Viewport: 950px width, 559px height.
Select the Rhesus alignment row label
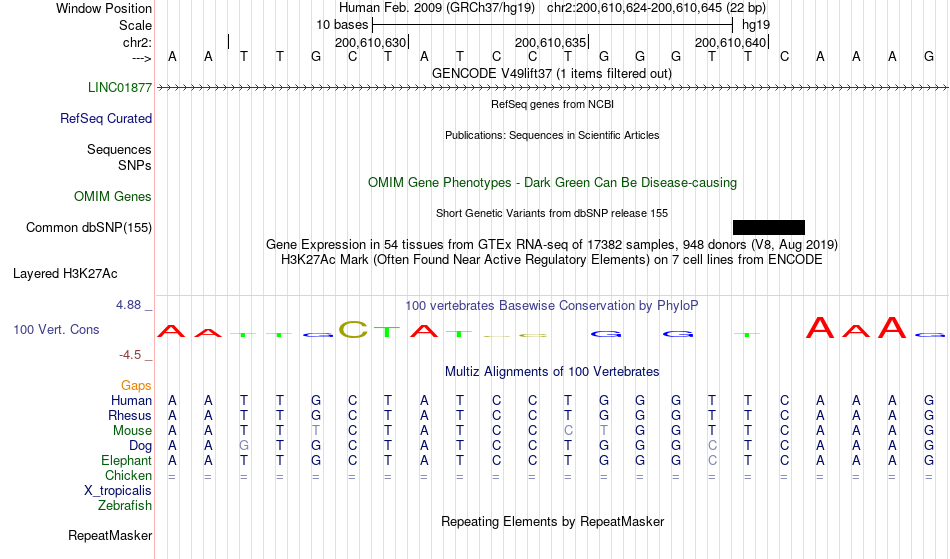130,416
